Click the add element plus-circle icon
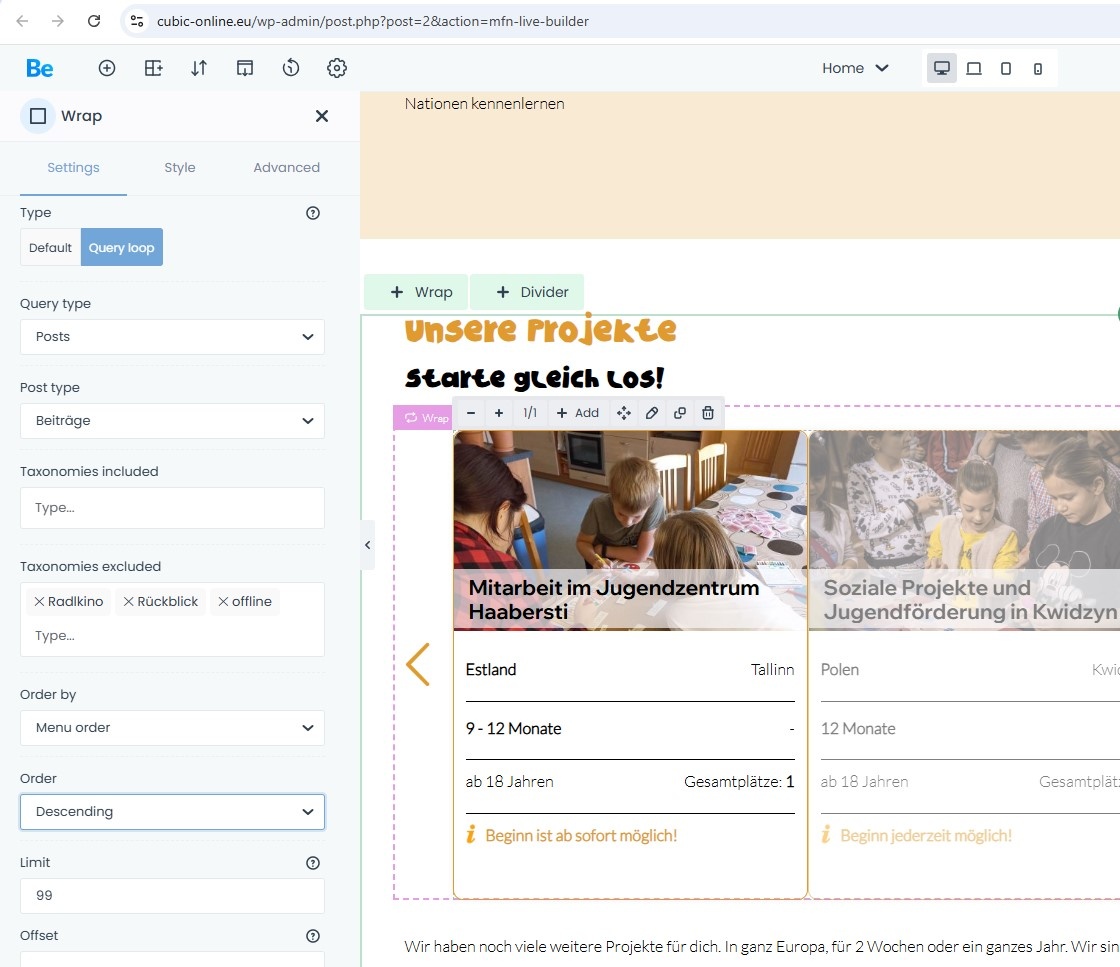Image resolution: width=1120 pixels, height=967 pixels. pyautogui.click(x=107, y=68)
